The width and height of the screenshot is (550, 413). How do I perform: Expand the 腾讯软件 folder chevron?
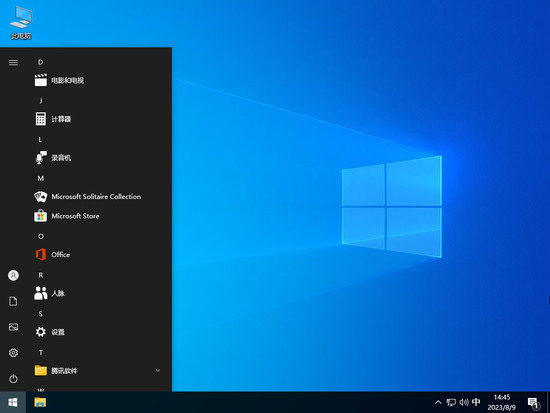coord(158,371)
